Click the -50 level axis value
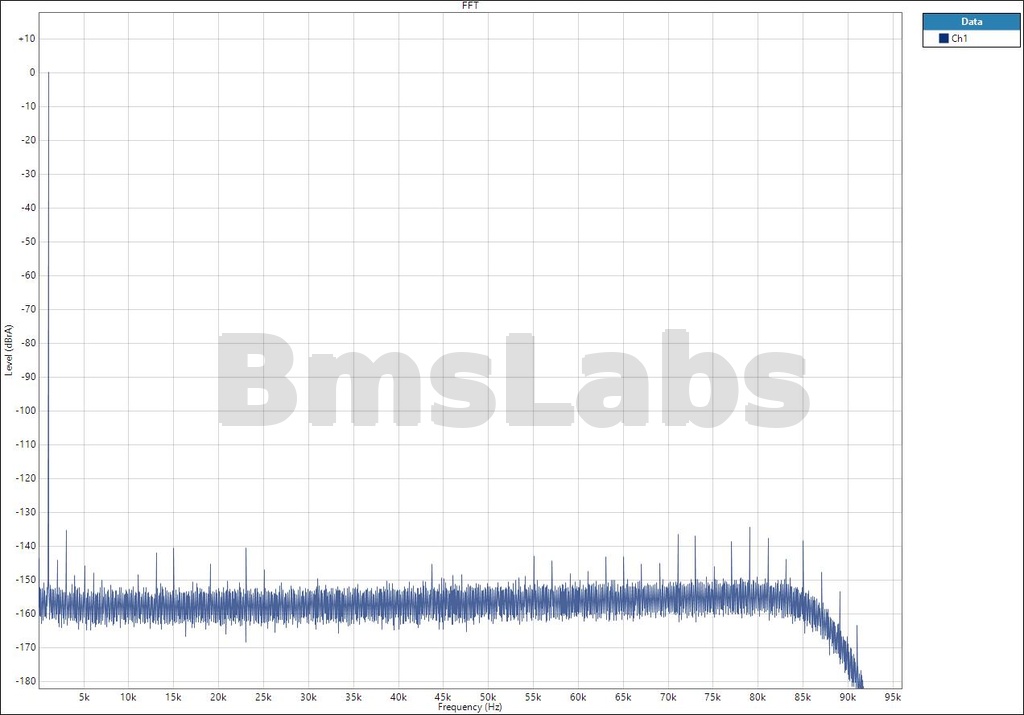1024x715 pixels. 28,242
